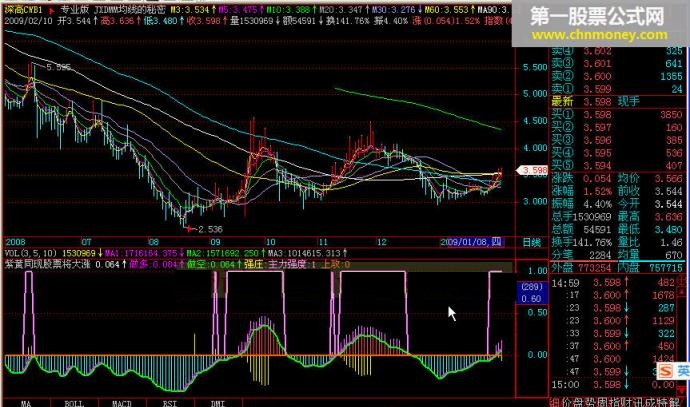
Task: Click the MA1:1716164.375 volume average
Action: pyautogui.click(x=140, y=253)
